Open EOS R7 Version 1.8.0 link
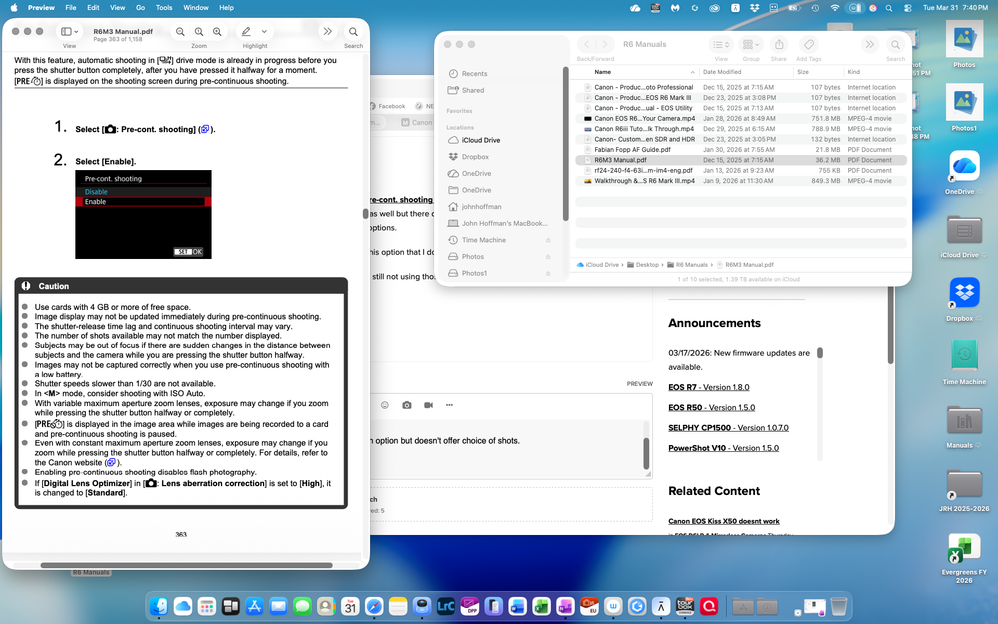 pyautogui.click(x=708, y=387)
